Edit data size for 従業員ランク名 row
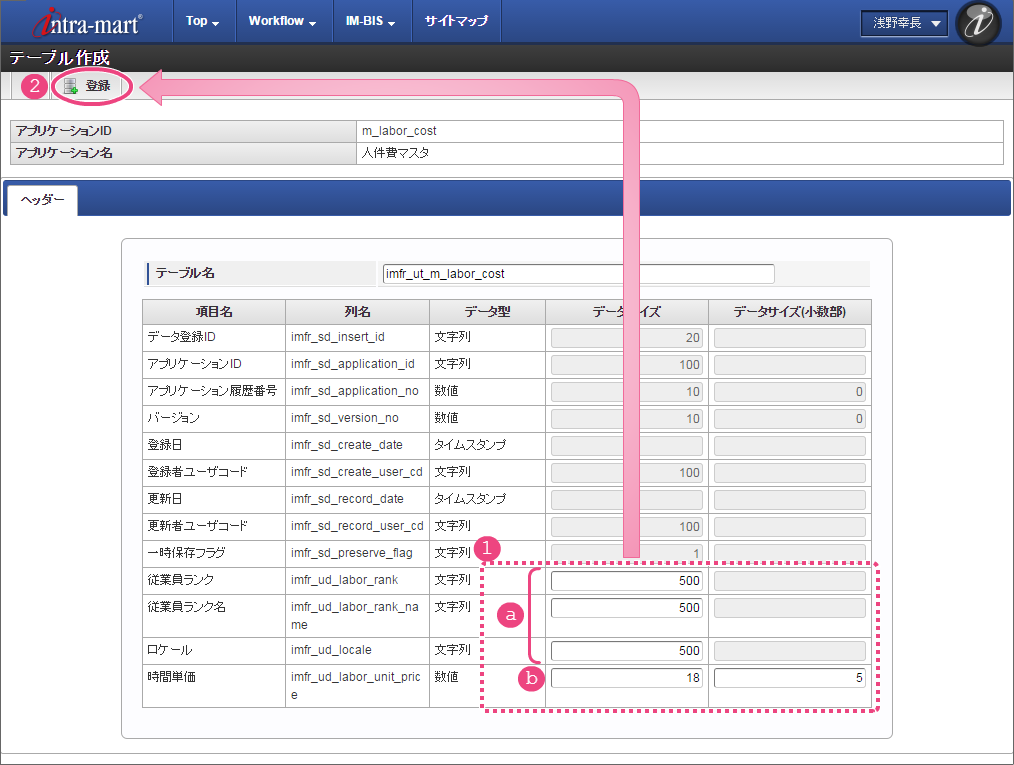Image resolution: width=1014 pixels, height=765 pixels. tap(627, 607)
